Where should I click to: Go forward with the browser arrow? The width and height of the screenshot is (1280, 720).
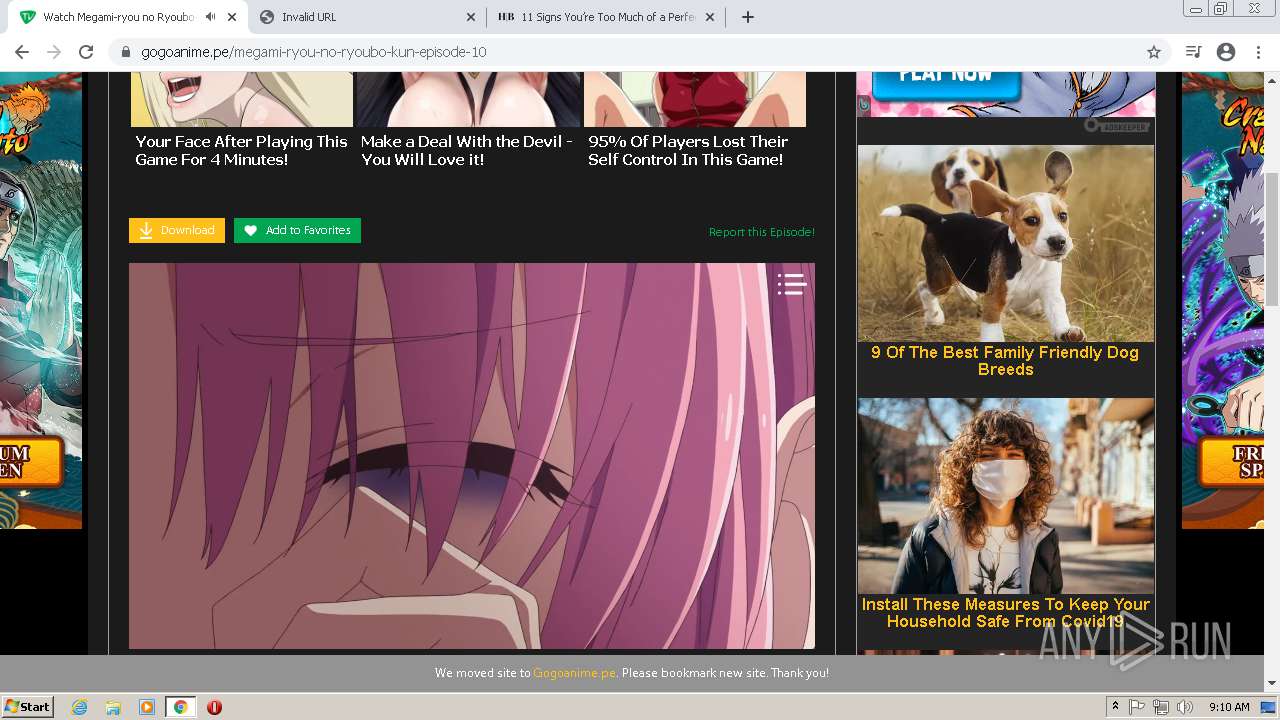[54, 52]
